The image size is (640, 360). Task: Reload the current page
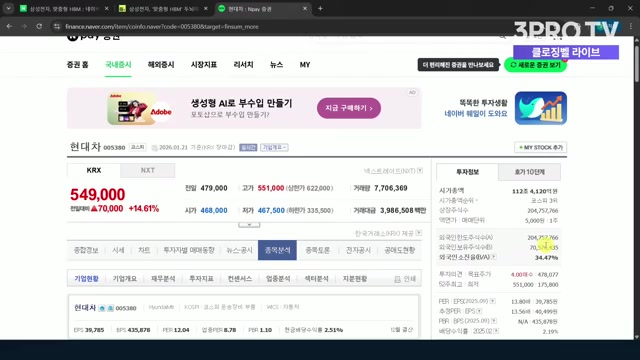click(x=39, y=27)
